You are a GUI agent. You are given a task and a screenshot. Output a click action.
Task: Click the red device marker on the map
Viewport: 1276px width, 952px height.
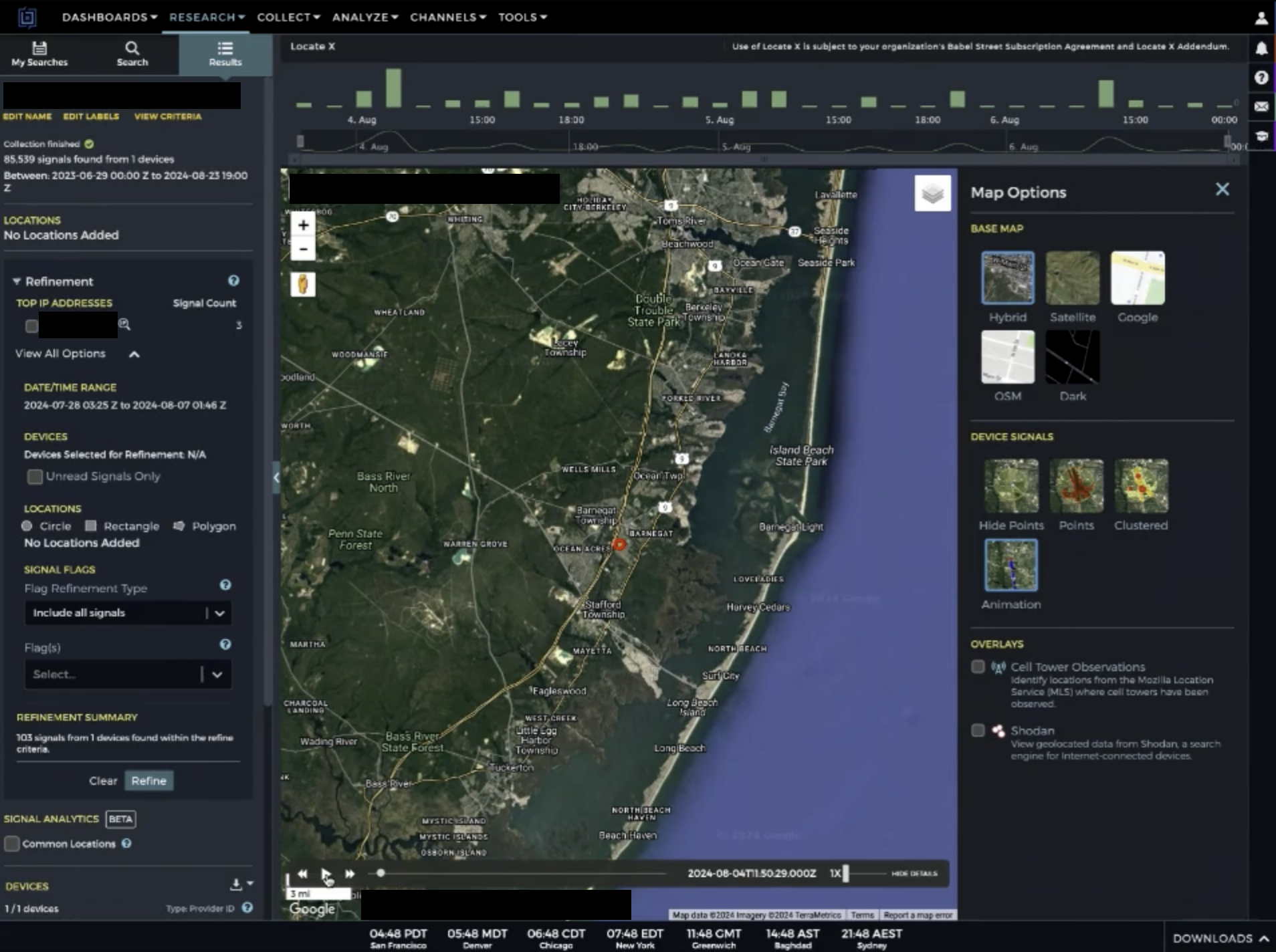tap(619, 545)
